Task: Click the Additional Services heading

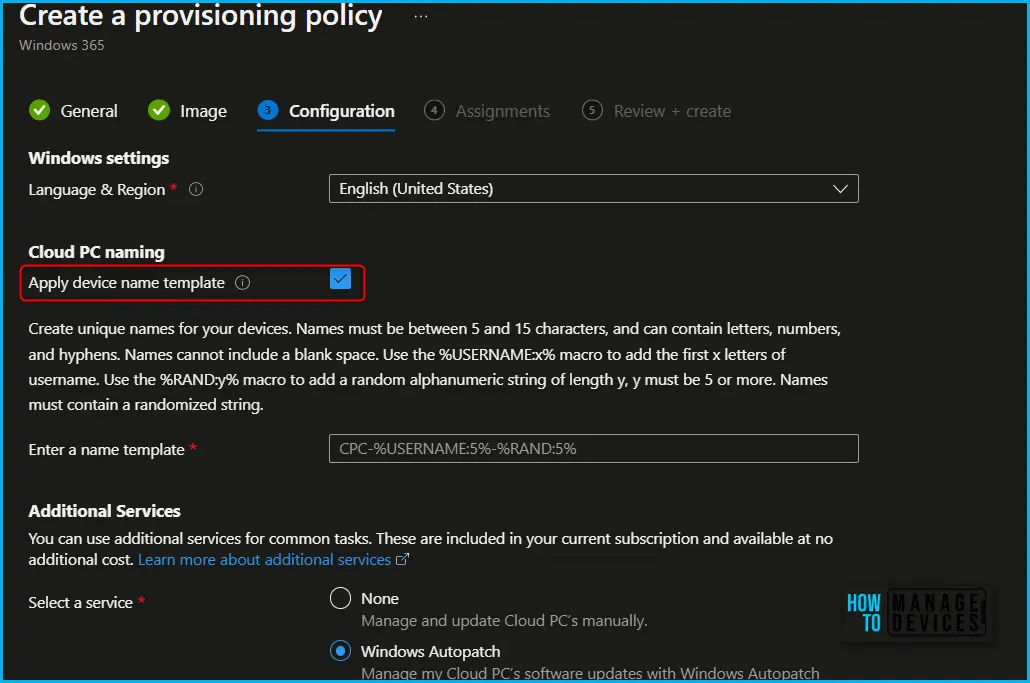Action: click(104, 511)
